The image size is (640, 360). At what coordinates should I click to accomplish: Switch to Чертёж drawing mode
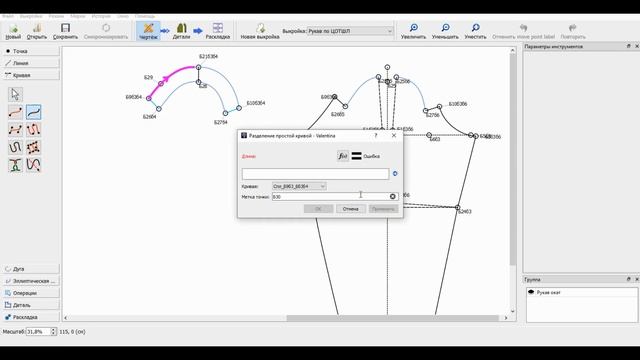pos(148,31)
